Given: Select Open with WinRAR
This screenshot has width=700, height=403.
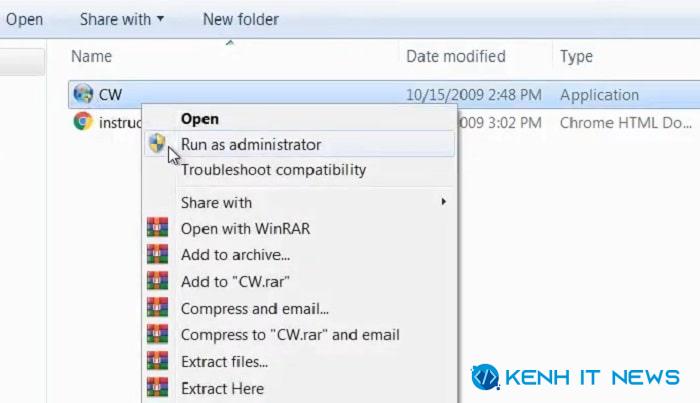Looking at the screenshot, I should point(300,229).
